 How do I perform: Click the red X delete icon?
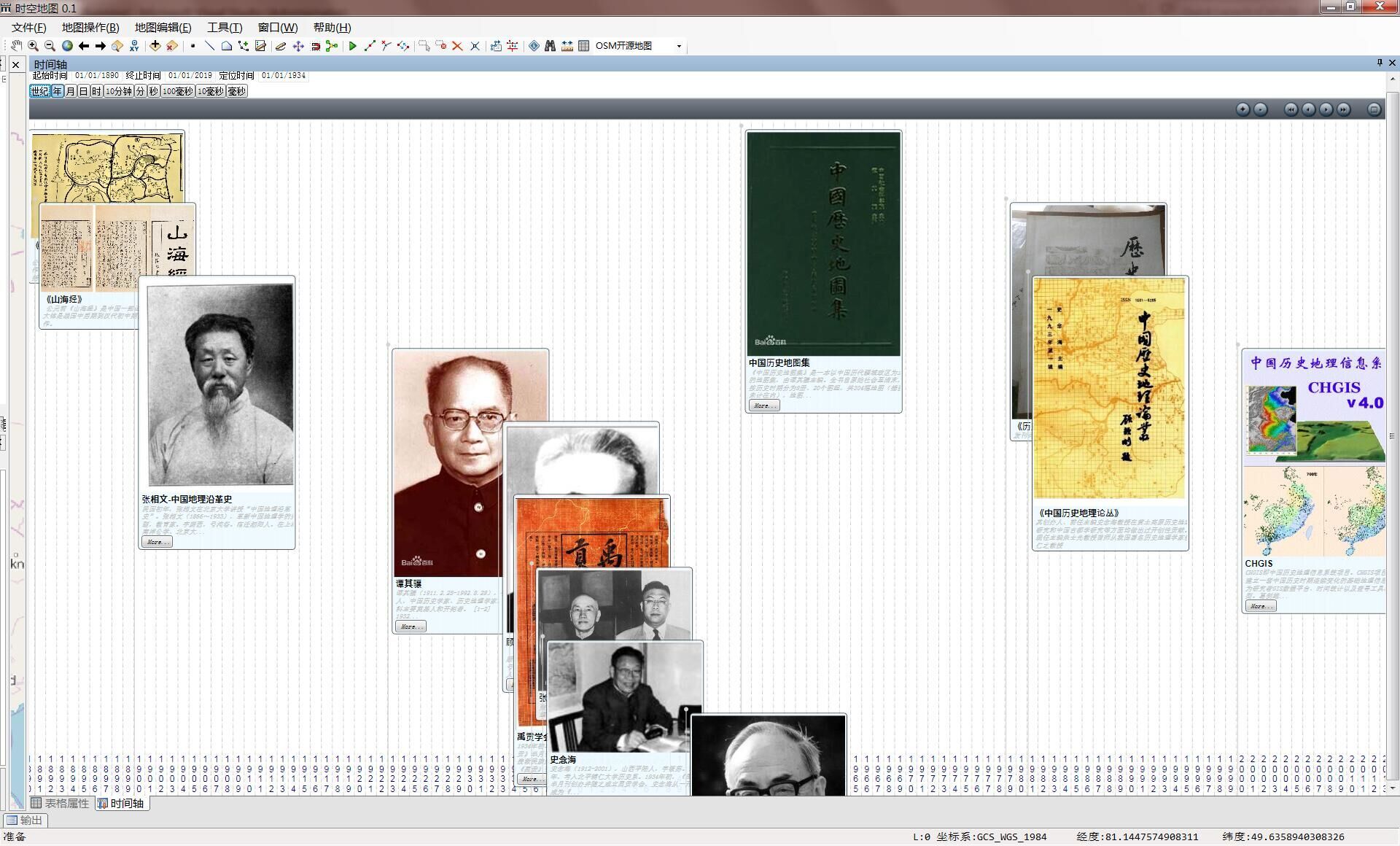tap(457, 46)
